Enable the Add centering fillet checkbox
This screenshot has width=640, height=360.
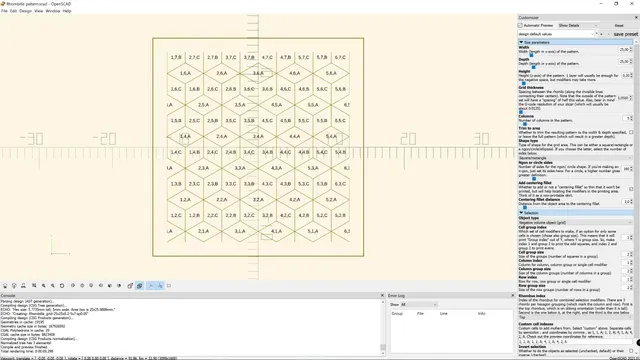click(x=631, y=189)
